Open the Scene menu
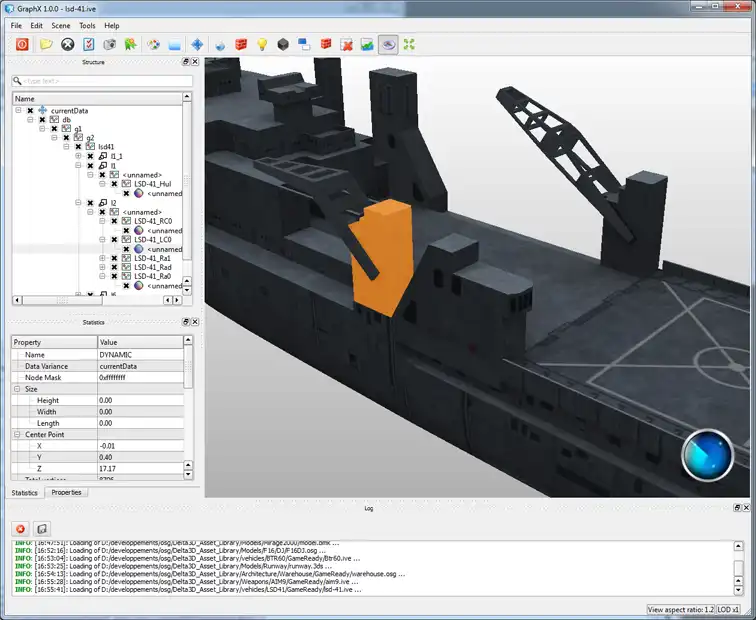The width and height of the screenshot is (756, 620). point(61,25)
